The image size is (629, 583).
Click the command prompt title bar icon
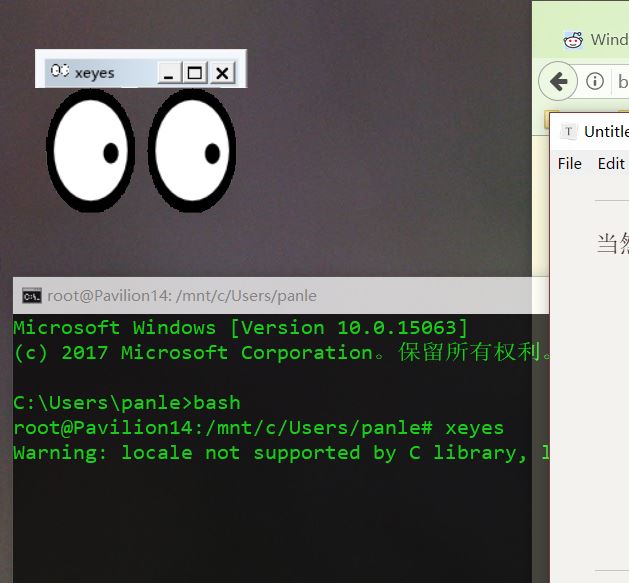32,296
